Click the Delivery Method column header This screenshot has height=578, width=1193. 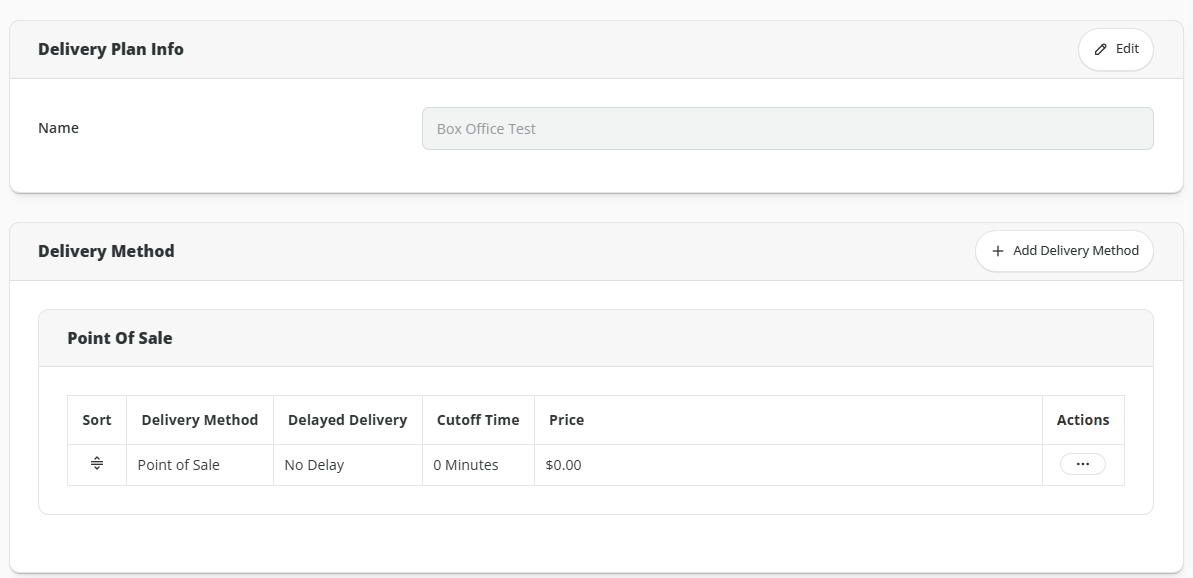point(199,420)
